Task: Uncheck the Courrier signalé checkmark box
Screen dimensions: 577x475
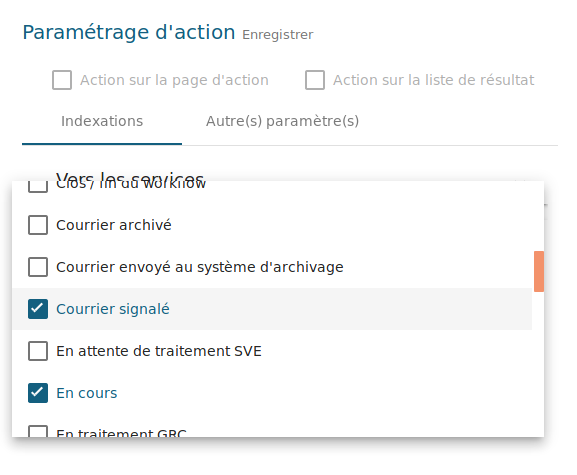Action: (38, 309)
